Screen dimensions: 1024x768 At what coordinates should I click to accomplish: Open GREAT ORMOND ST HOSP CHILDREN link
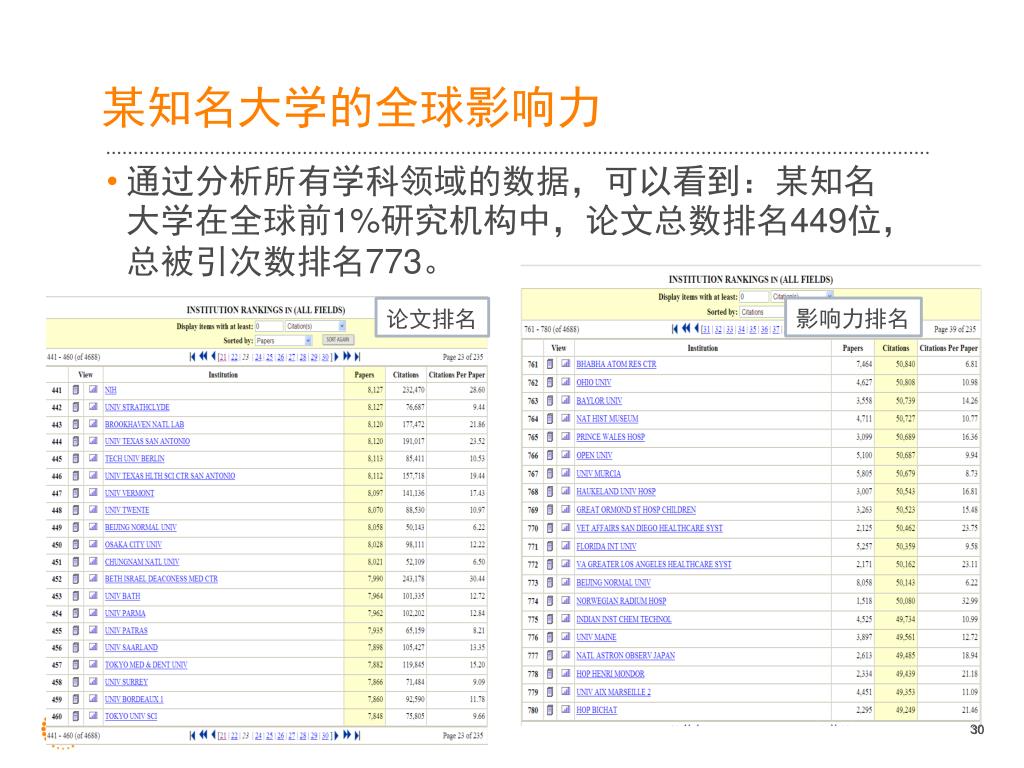click(636, 509)
